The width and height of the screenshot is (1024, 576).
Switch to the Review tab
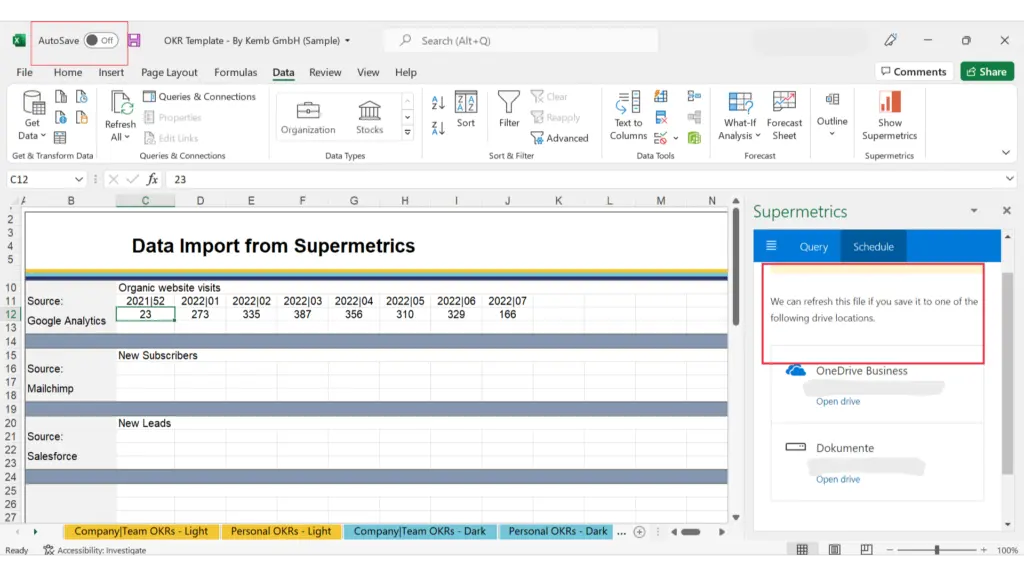tap(325, 72)
